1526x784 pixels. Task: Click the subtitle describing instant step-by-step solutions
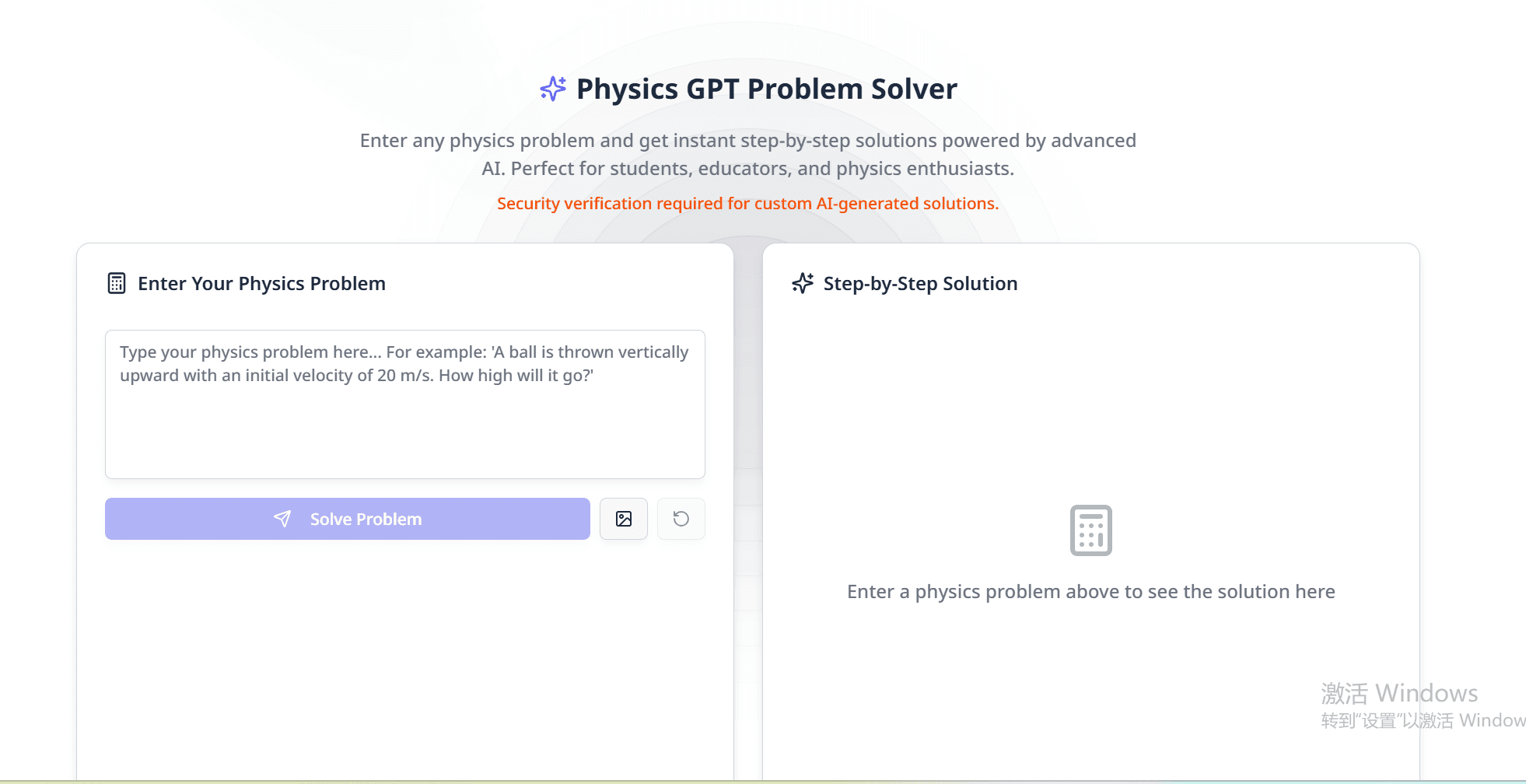[x=747, y=154]
